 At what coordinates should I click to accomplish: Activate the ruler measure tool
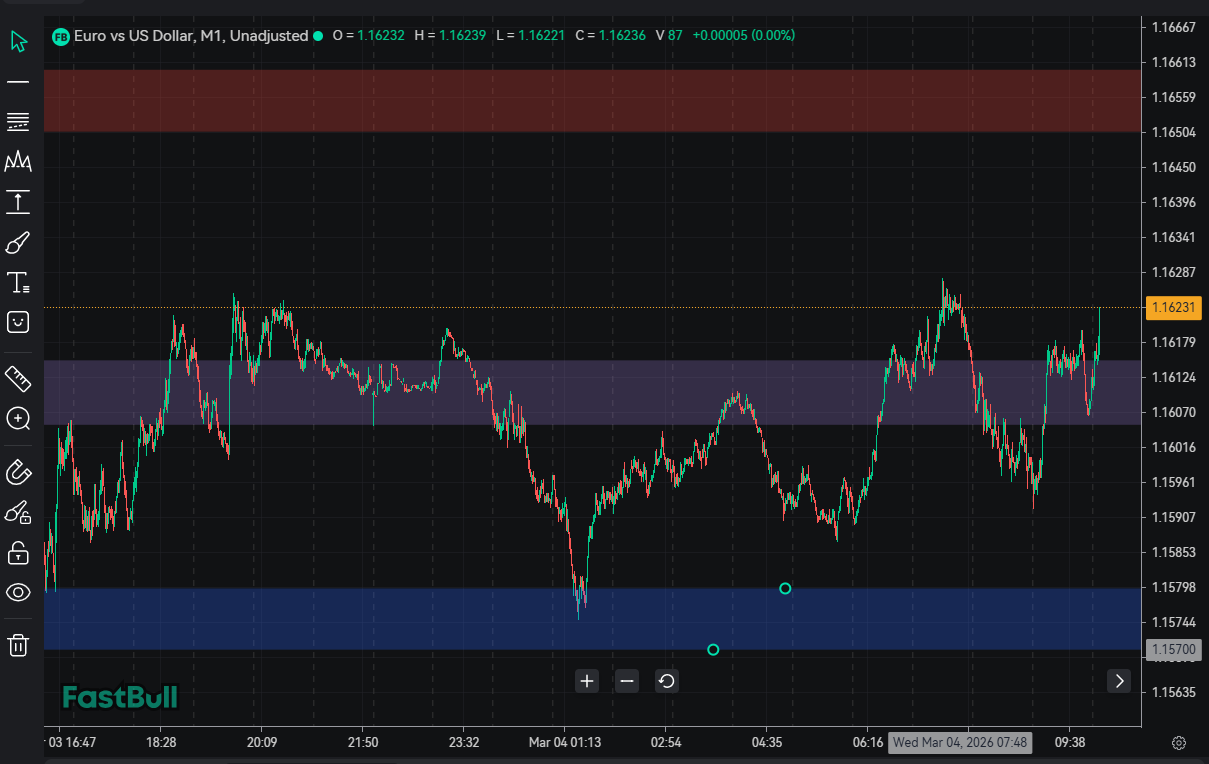click(x=18, y=378)
